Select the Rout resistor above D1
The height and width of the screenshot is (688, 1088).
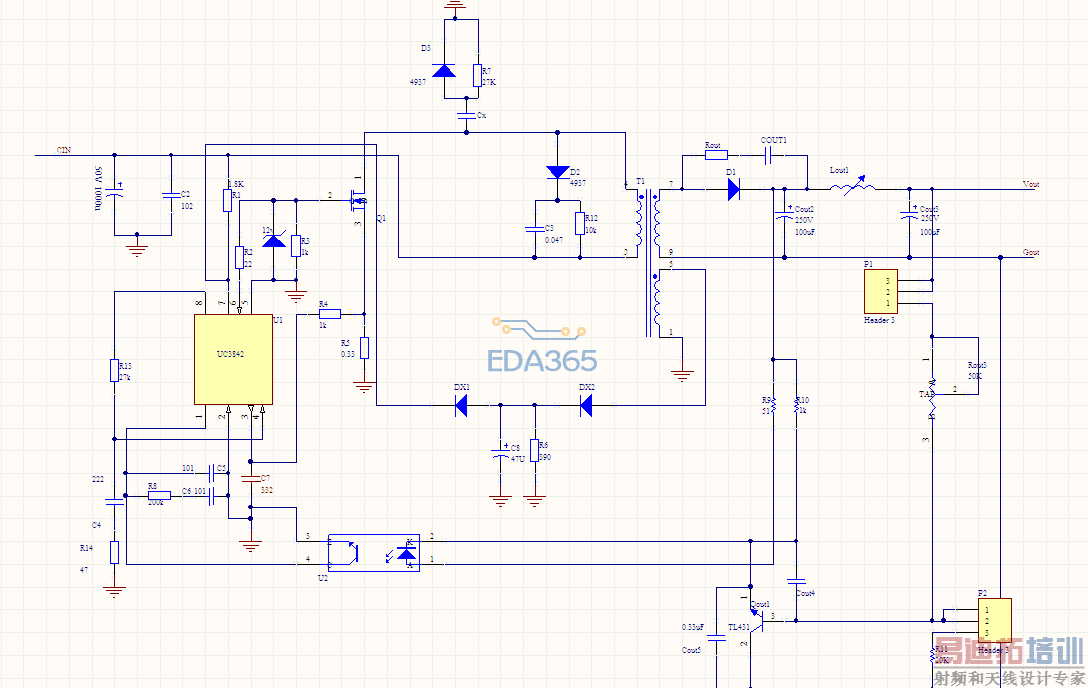click(x=716, y=155)
